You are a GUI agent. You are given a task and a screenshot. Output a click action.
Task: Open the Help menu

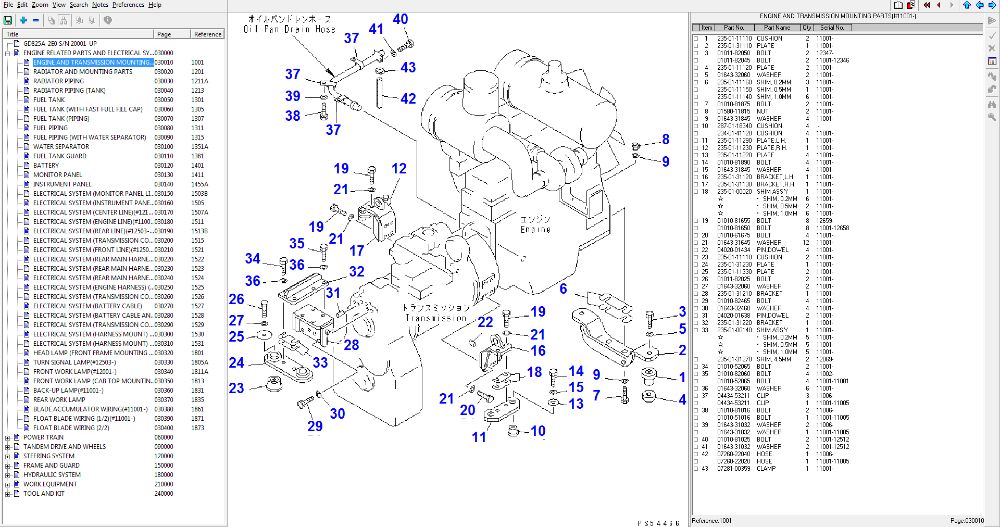click(154, 4)
